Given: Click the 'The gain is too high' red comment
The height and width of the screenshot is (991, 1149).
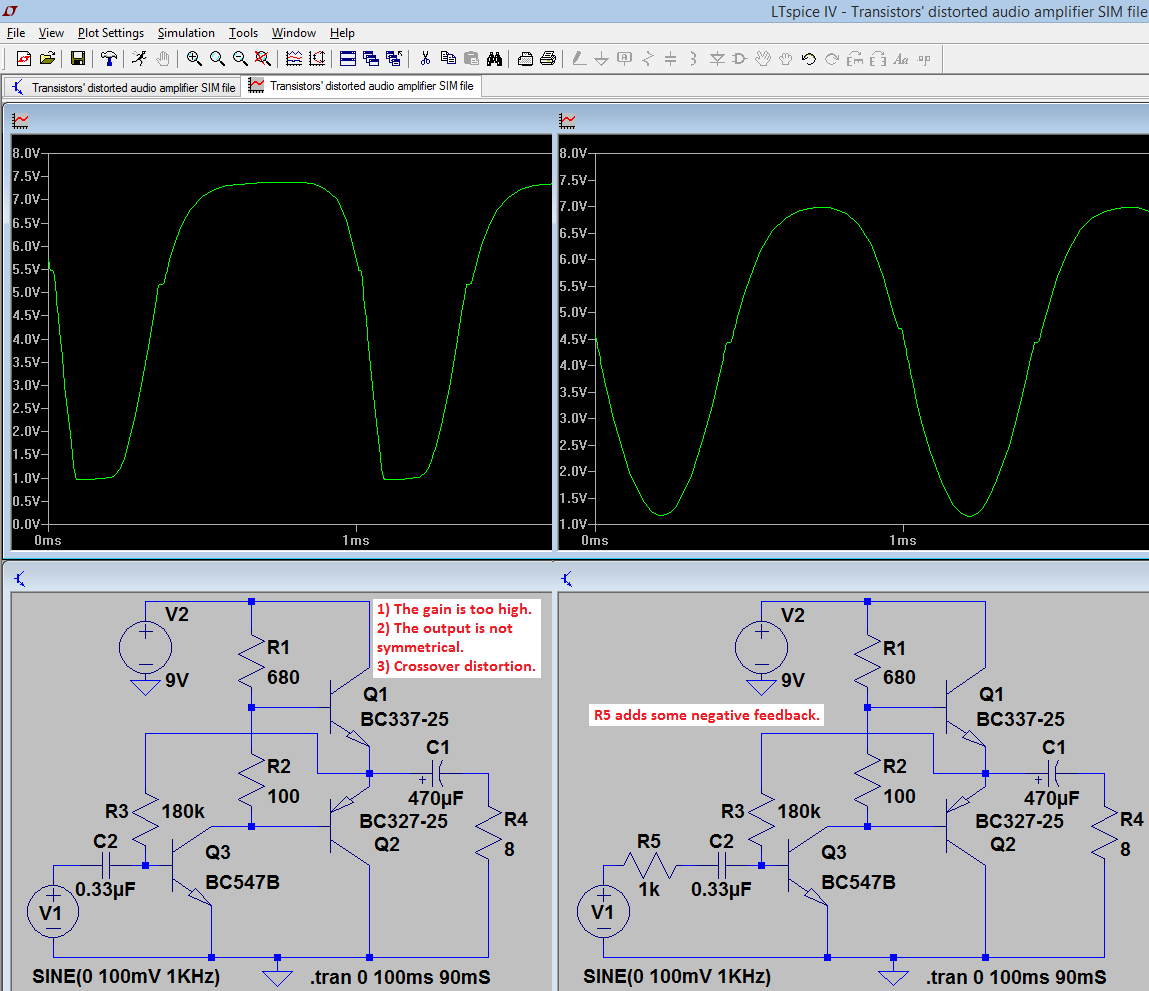Looking at the screenshot, I should pos(454,609).
